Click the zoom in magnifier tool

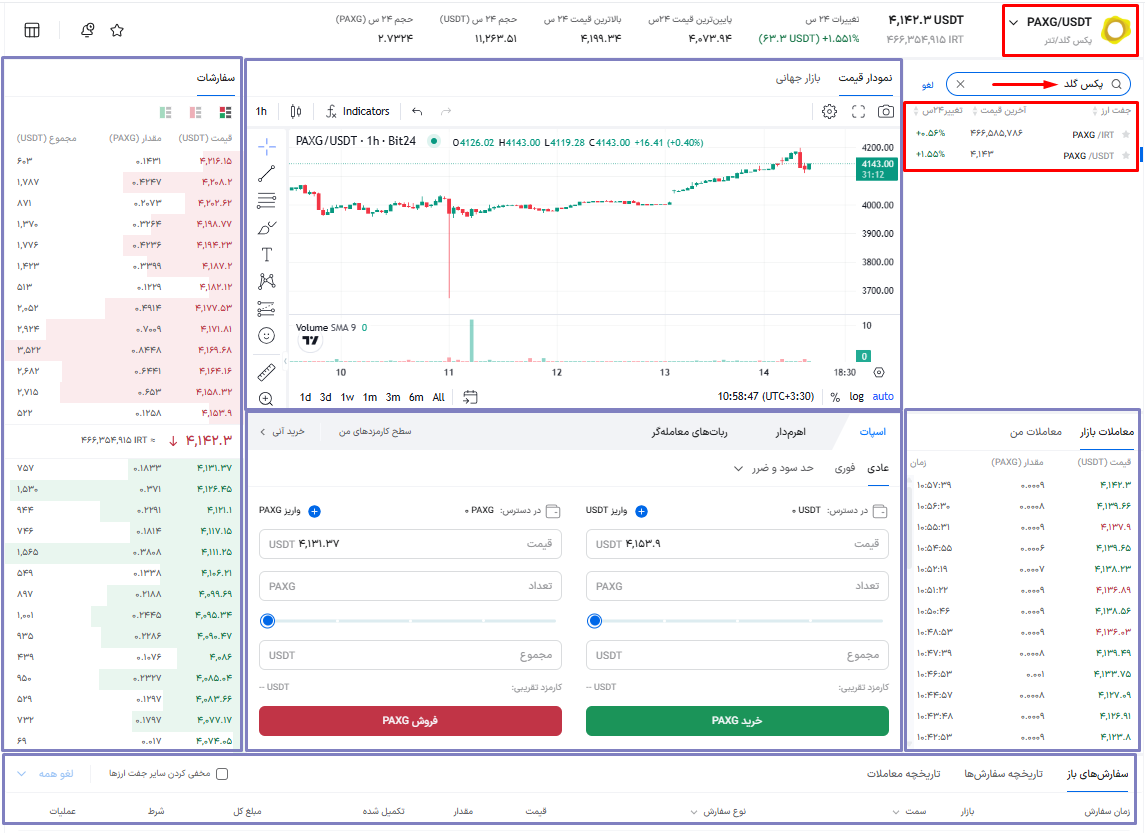click(x=267, y=399)
